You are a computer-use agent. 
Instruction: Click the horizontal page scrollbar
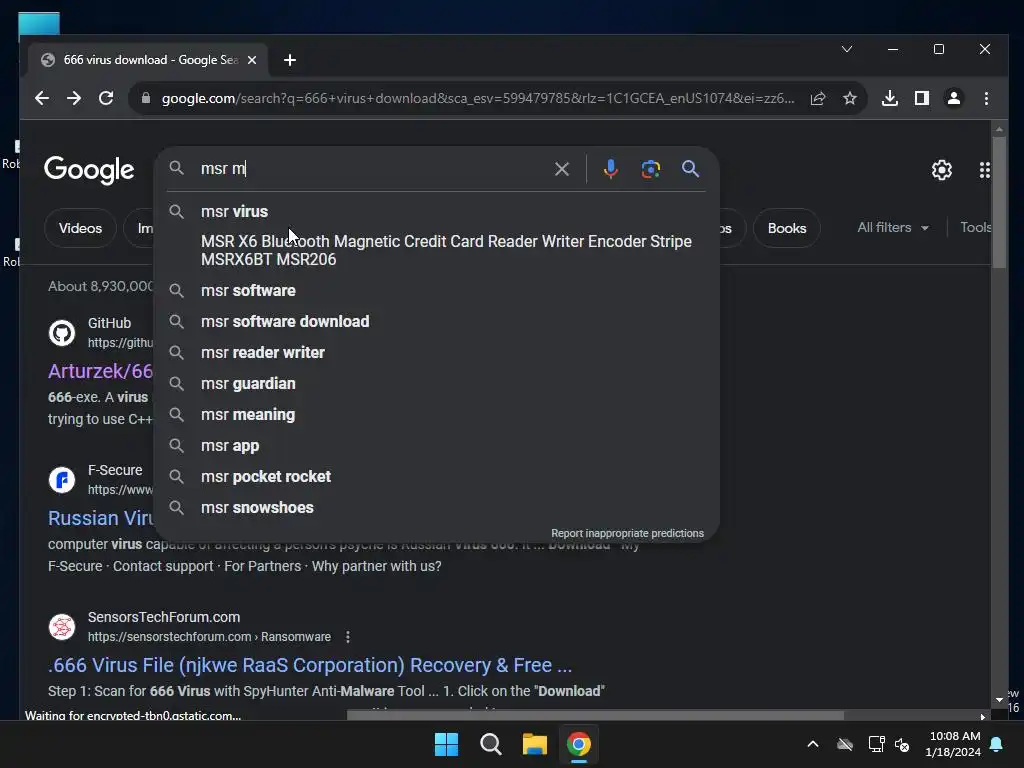point(594,716)
